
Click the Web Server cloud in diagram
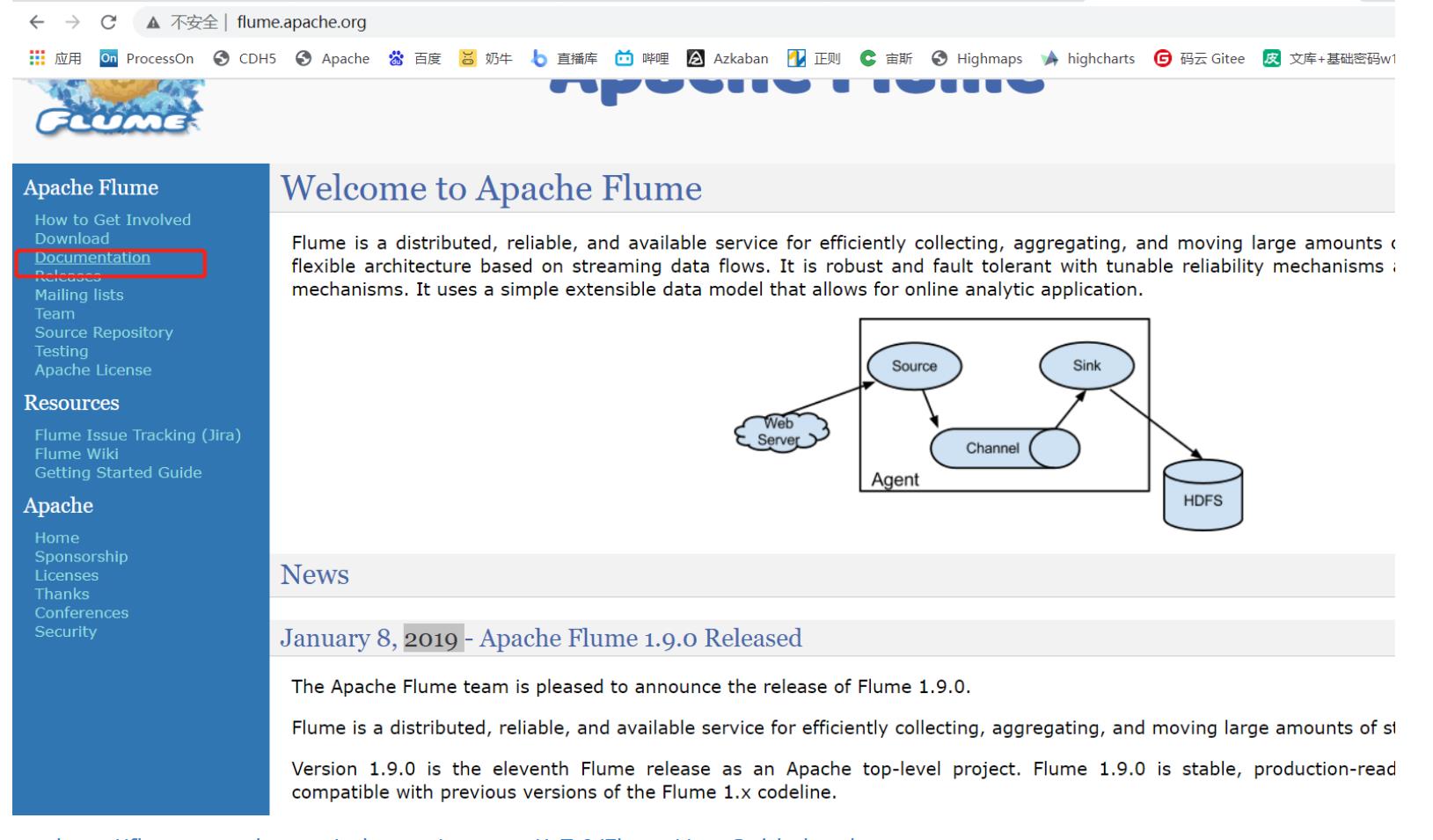click(781, 431)
